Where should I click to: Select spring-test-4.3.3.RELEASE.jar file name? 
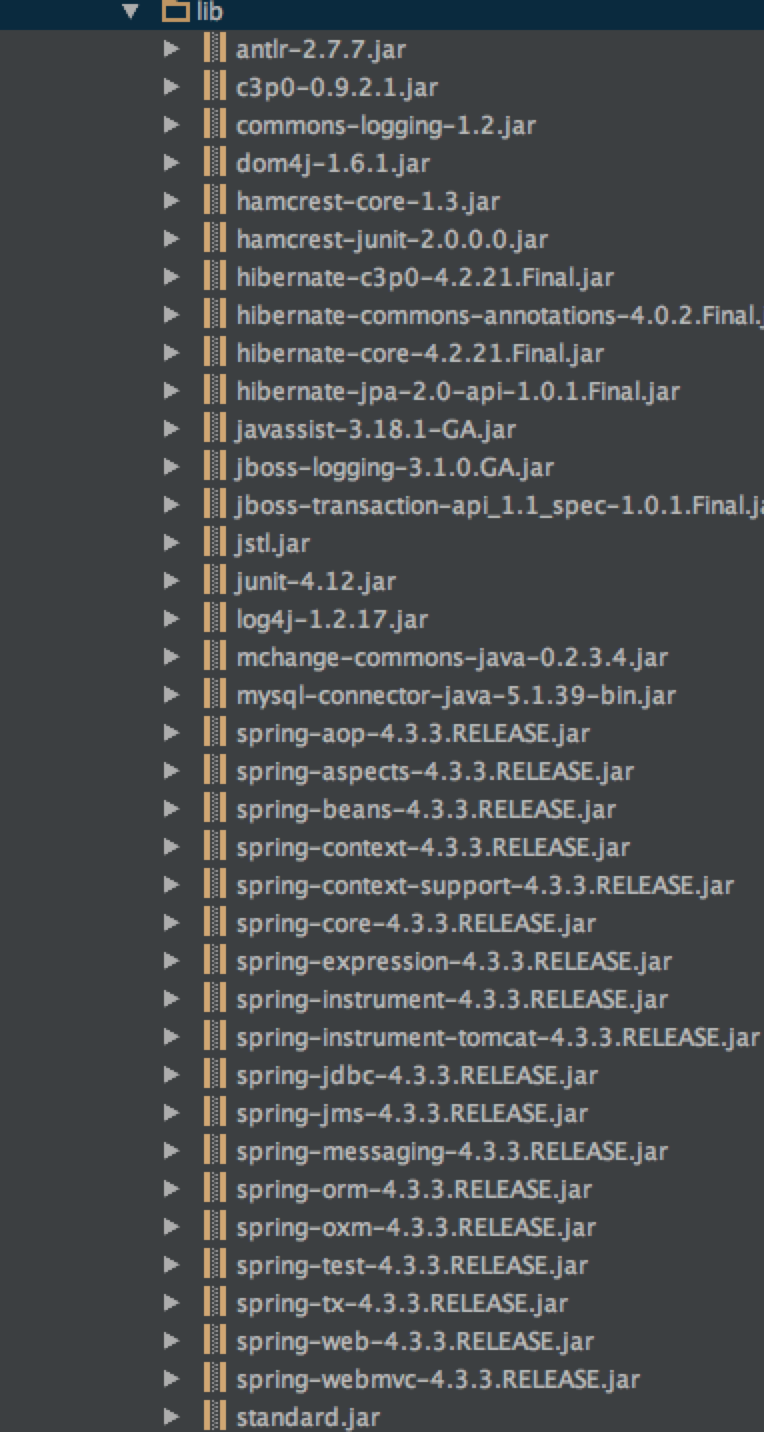click(x=412, y=1265)
